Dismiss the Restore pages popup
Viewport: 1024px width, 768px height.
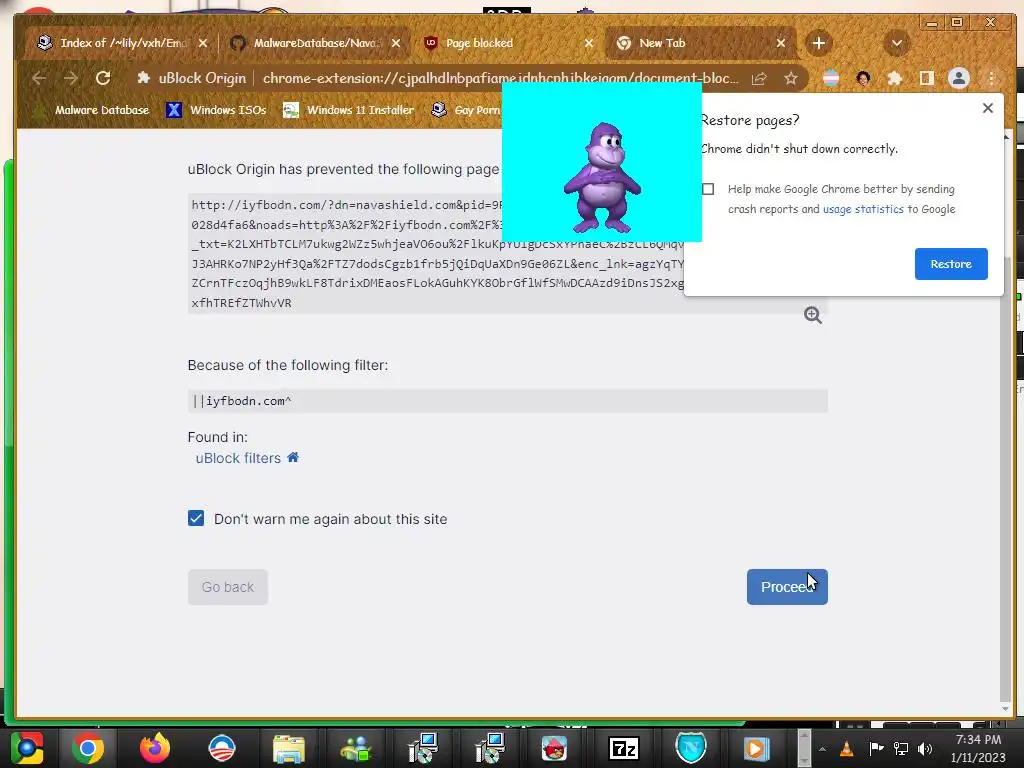point(987,108)
